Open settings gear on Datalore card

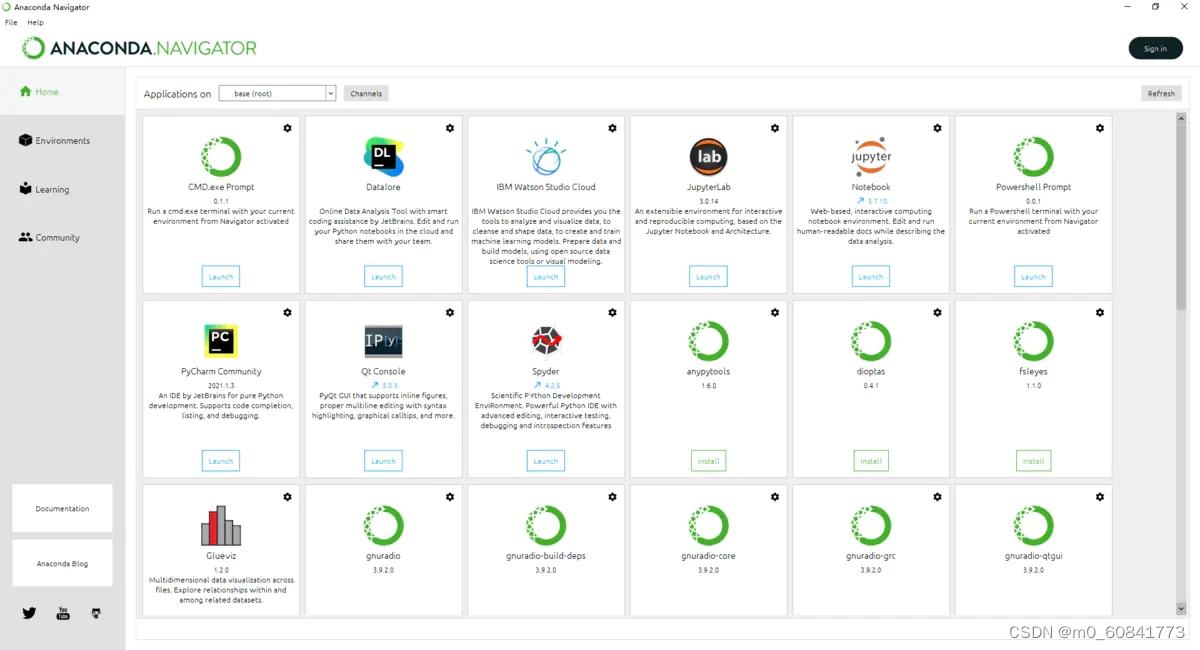[x=450, y=128]
